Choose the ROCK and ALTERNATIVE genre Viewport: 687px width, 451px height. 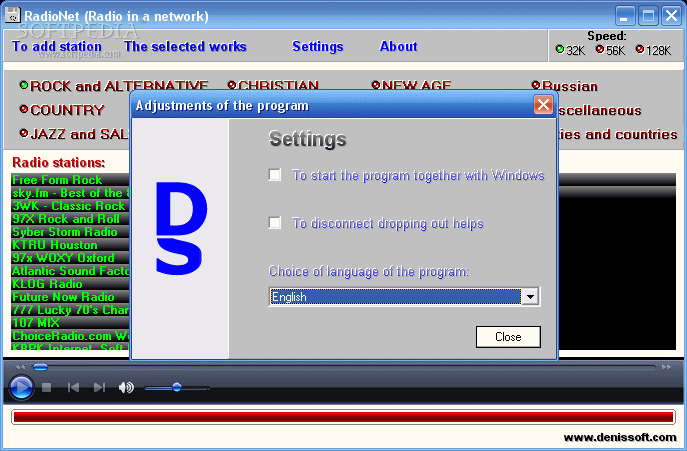tap(114, 85)
